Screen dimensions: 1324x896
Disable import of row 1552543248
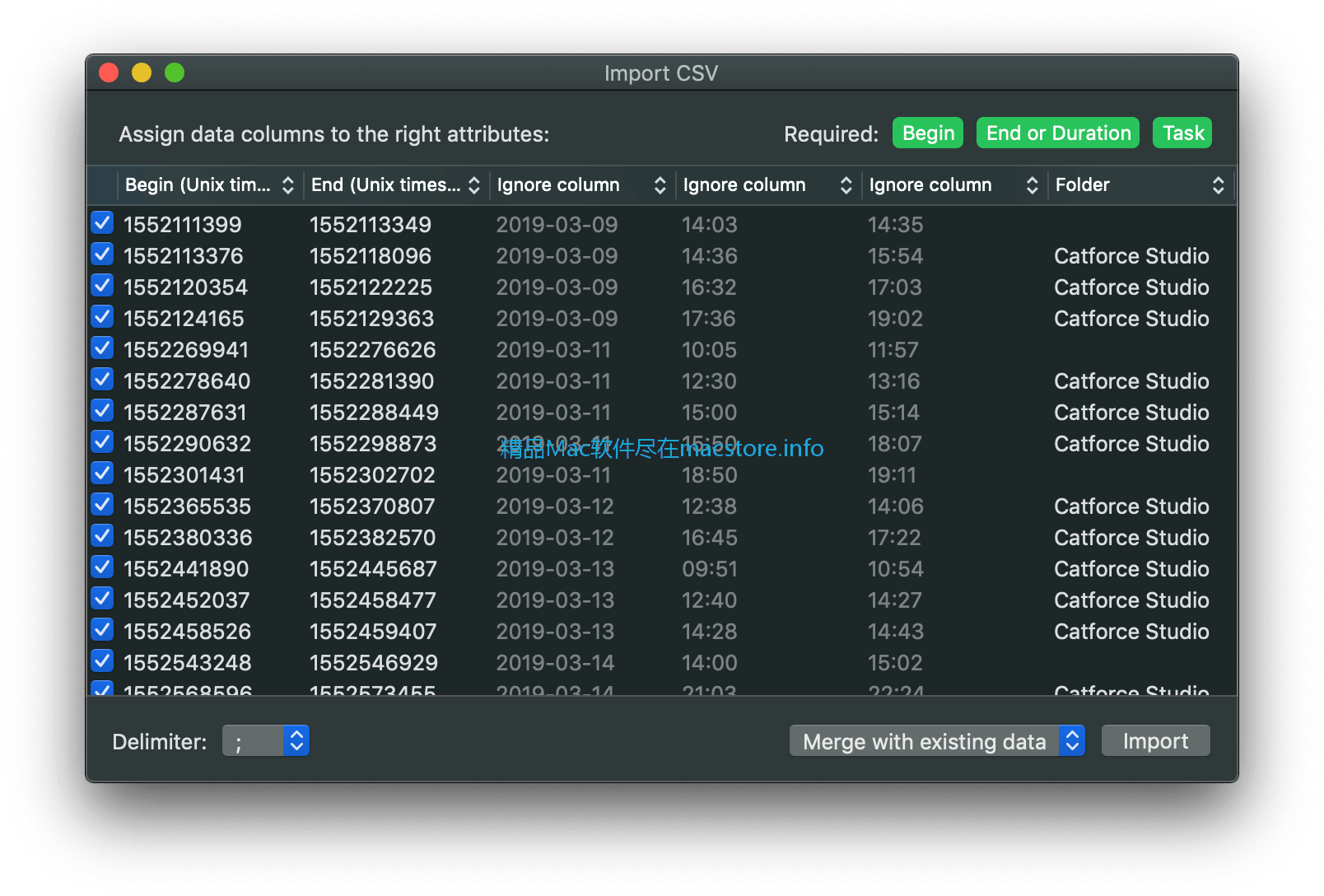coord(102,661)
